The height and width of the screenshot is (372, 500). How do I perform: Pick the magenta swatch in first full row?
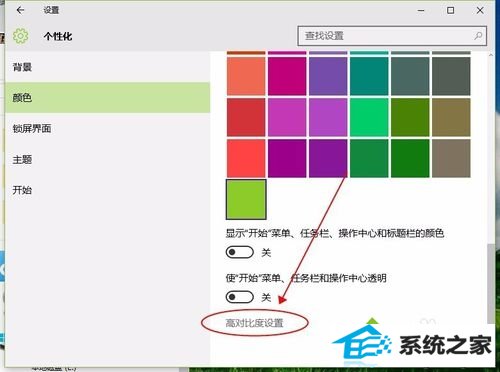(x=287, y=76)
